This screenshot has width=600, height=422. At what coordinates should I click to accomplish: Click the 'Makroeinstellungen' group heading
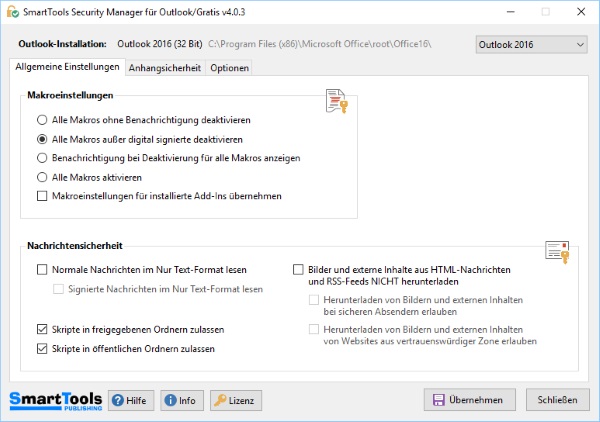tap(70, 95)
